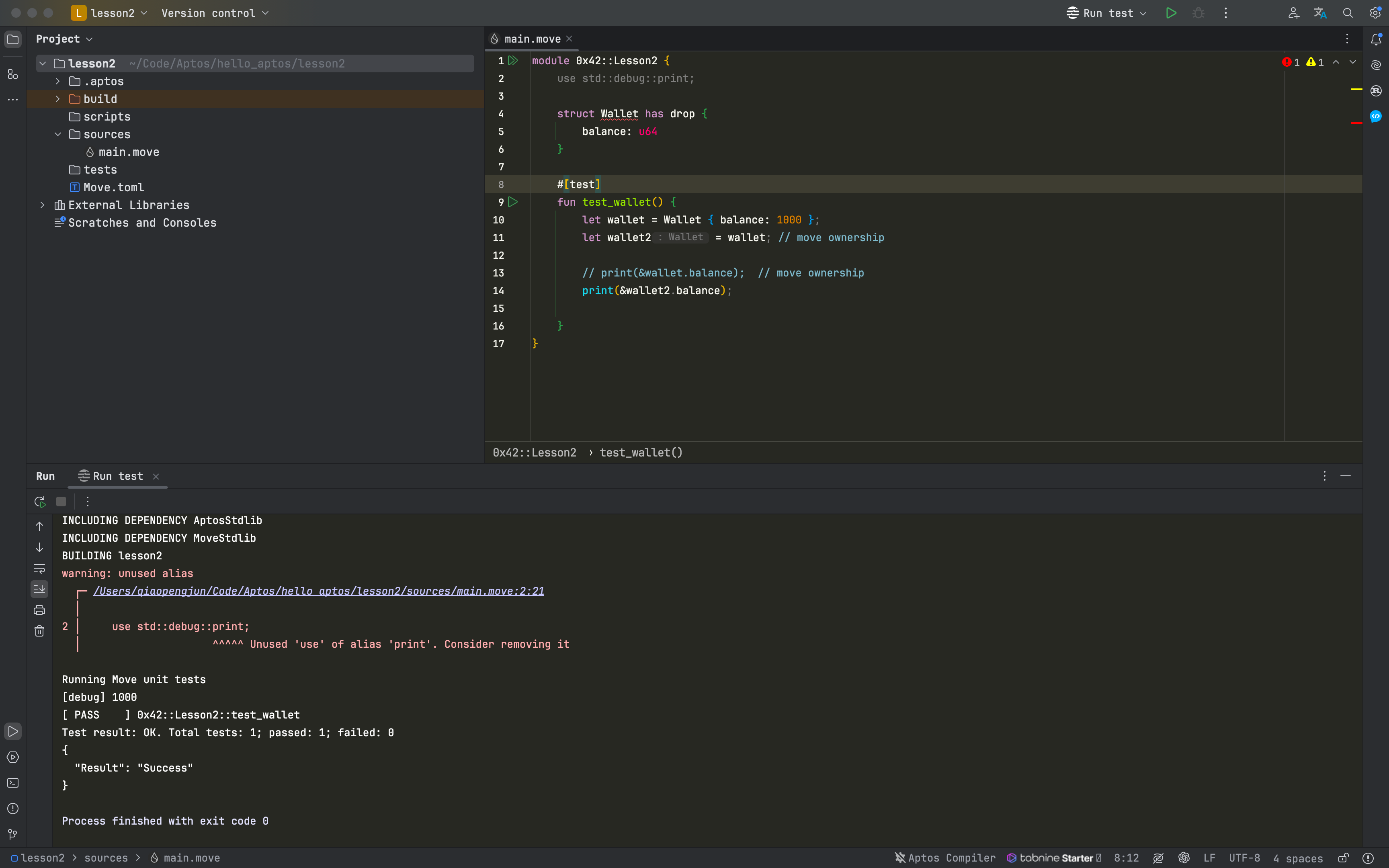The height and width of the screenshot is (868, 1389).
Task: Expand External Libraries node
Action: (x=43, y=205)
